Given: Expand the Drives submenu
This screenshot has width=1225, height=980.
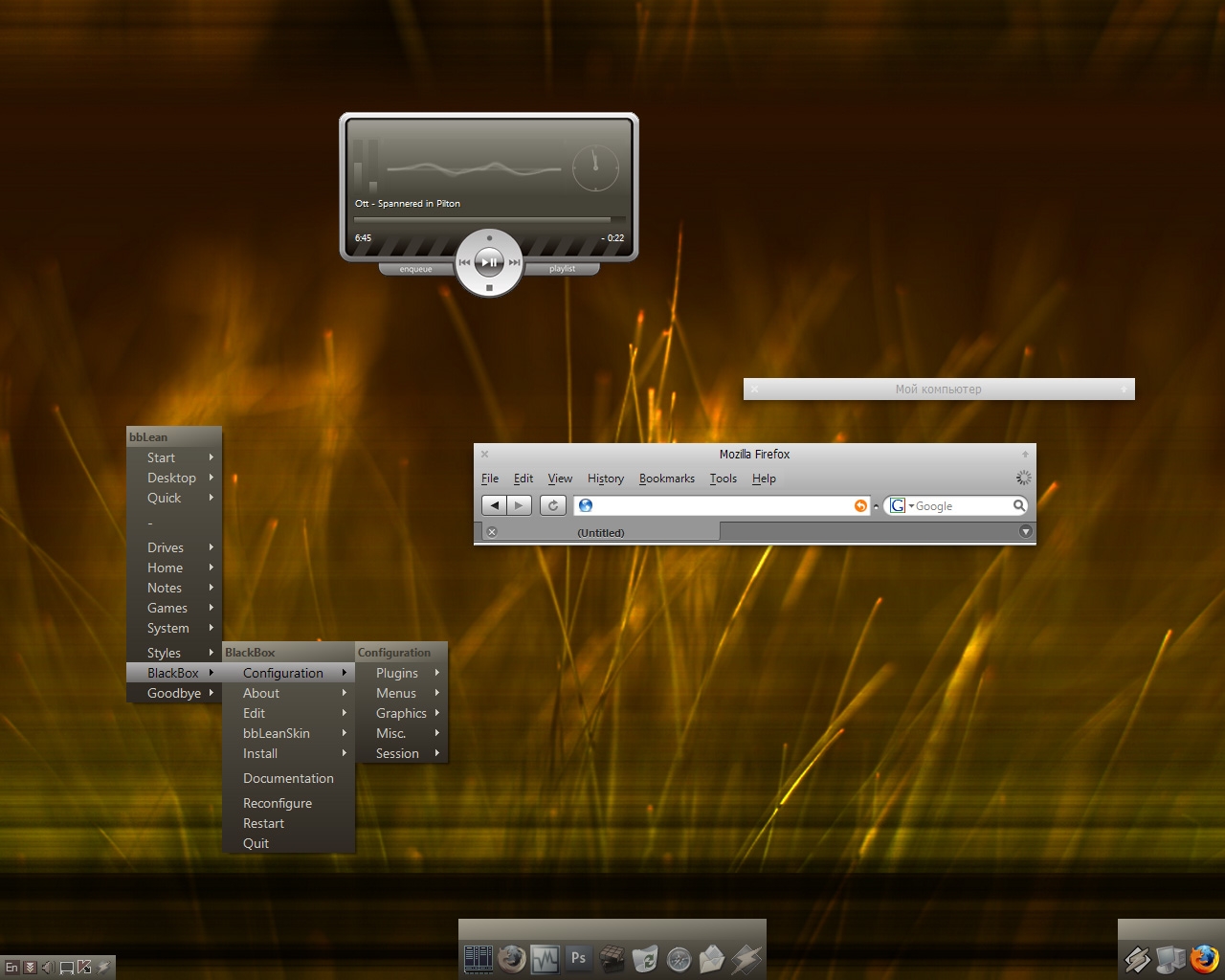Looking at the screenshot, I should pos(174,547).
